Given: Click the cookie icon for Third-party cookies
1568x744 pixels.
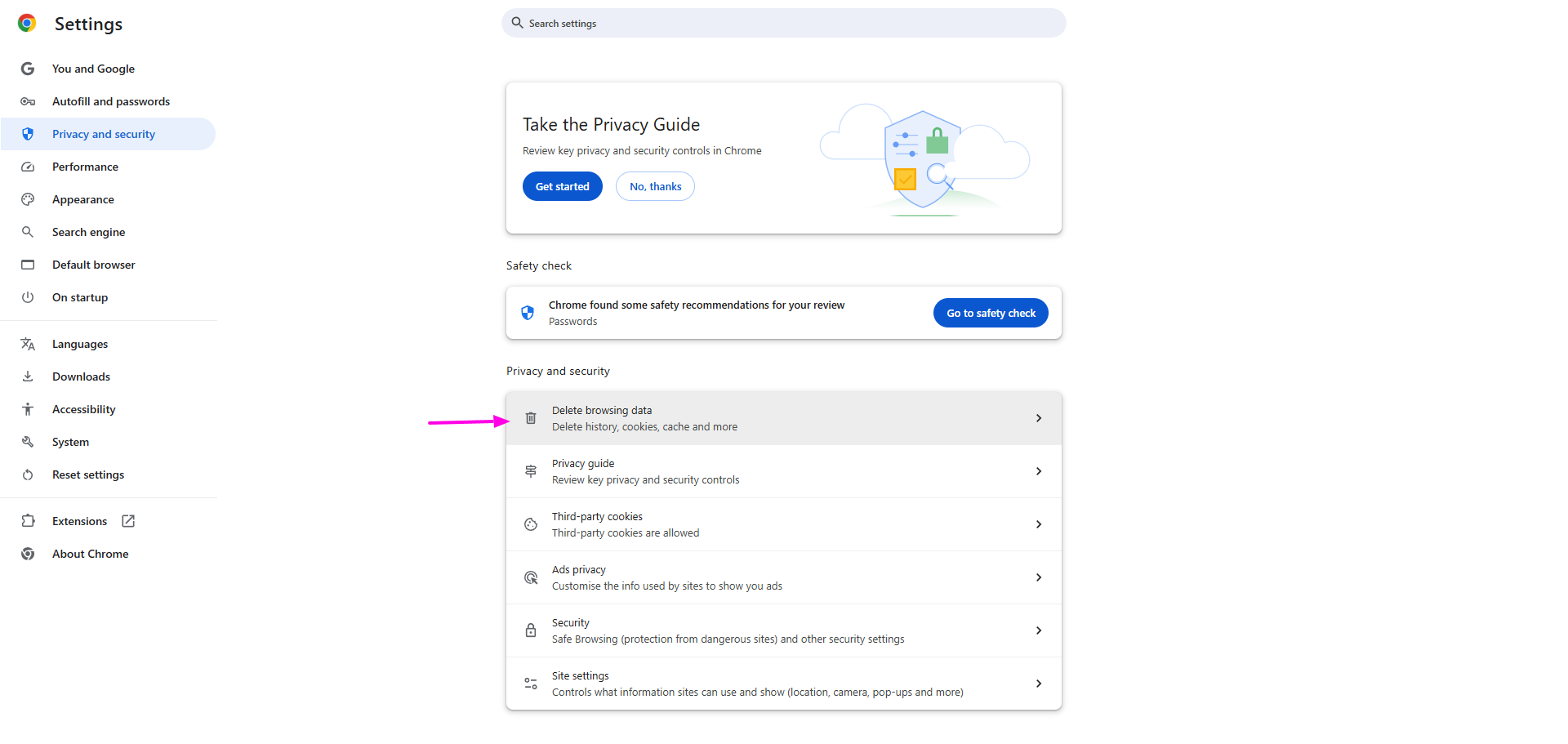Looking at the screenshot, I should pyautogui.click(x=531, y=524).
